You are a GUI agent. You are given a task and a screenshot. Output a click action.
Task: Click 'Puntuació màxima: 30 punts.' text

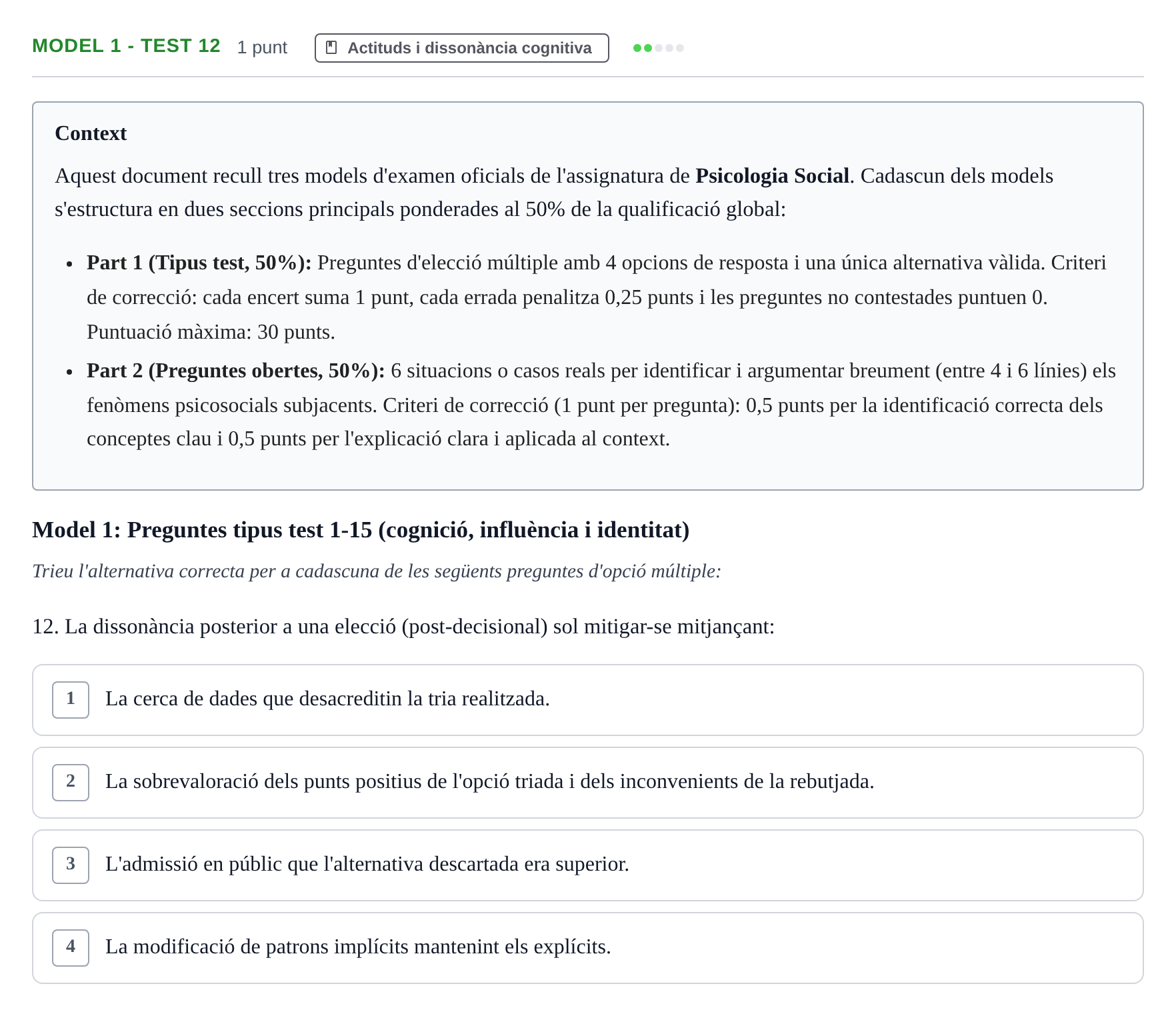211,332
